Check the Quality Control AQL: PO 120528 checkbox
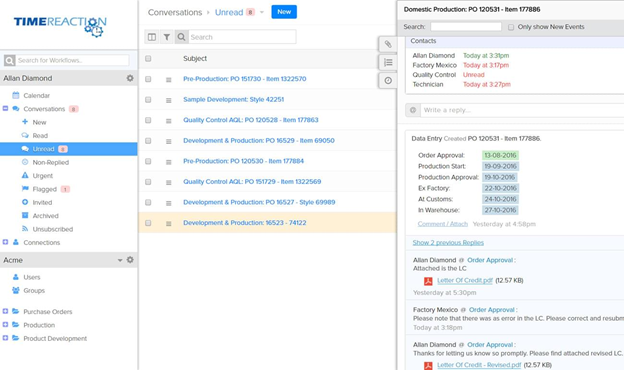 pos(148,120)
